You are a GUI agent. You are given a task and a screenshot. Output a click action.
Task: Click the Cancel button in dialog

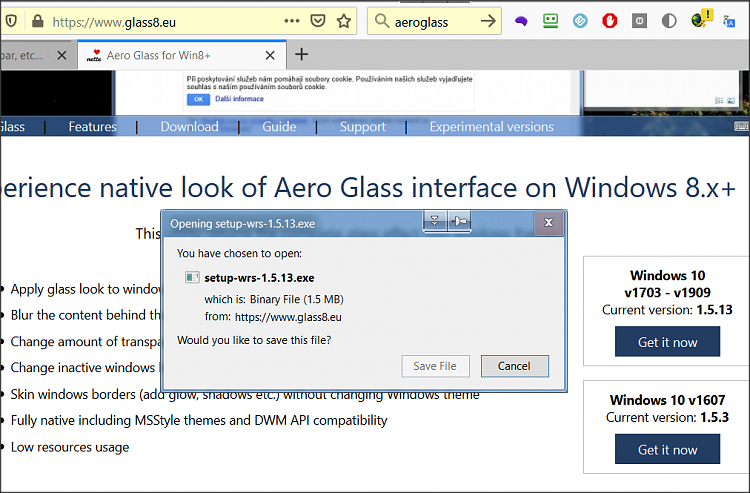click(514, 366)
